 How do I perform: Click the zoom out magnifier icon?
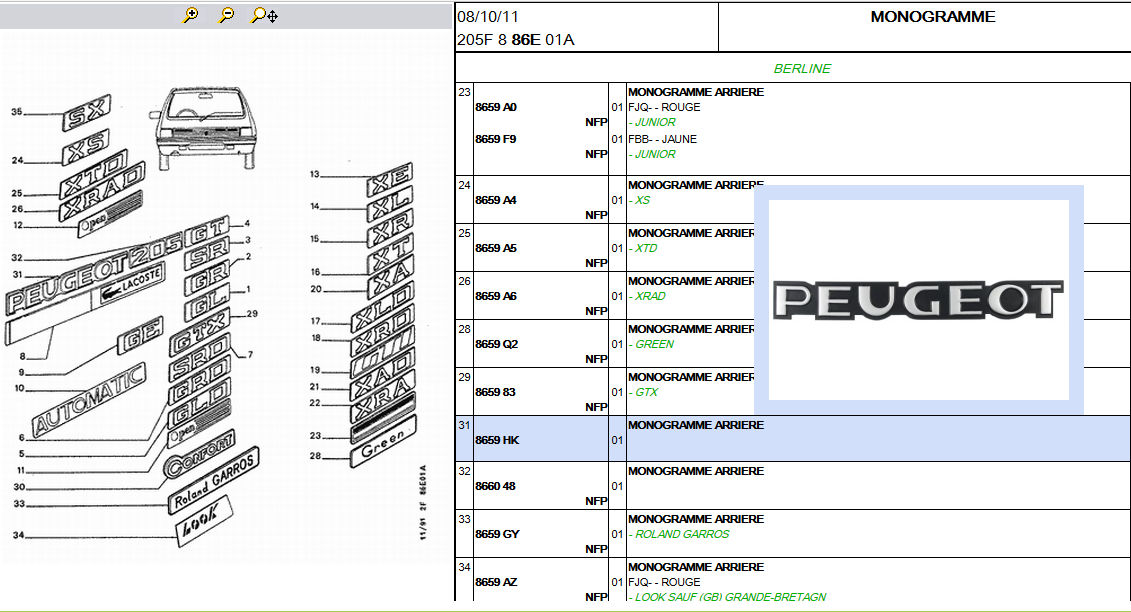[x=227, y=15]
